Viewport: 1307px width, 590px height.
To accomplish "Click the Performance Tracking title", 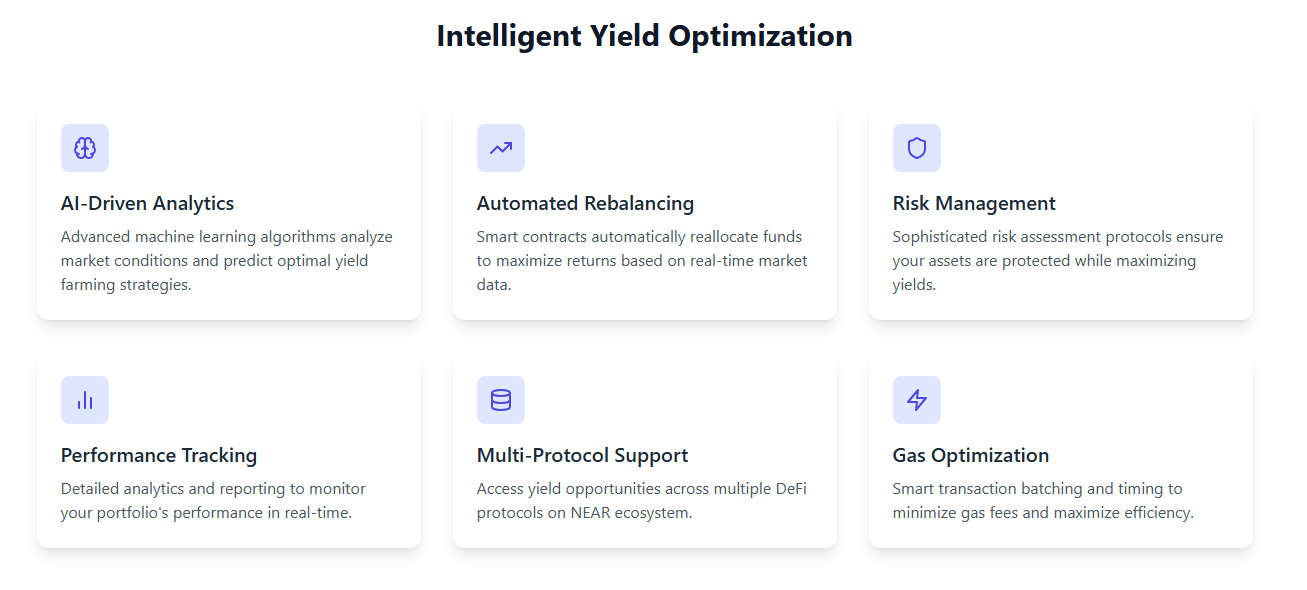I will (159, 455).
